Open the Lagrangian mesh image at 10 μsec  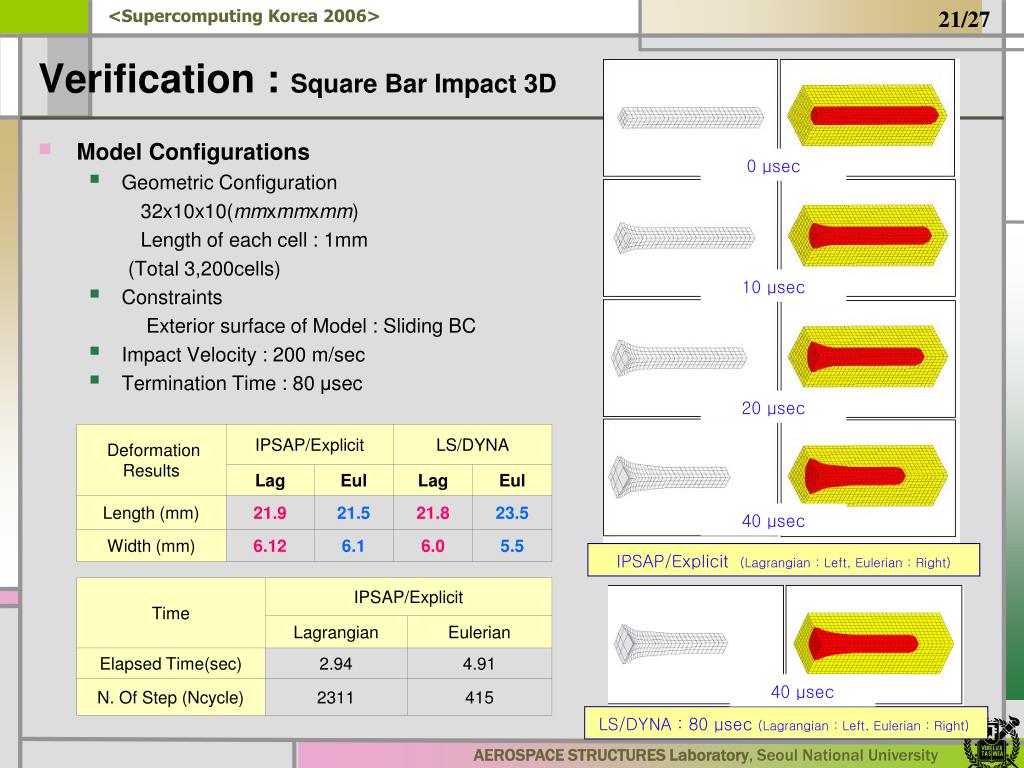(x=684, y=237)
